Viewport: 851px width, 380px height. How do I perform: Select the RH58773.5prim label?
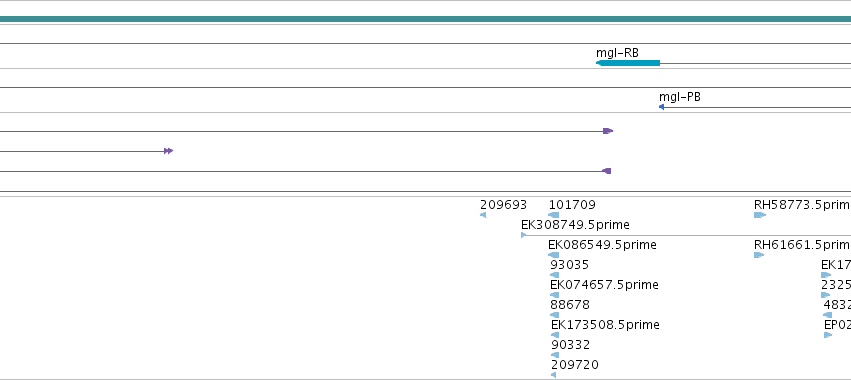(x=802, y=205)
